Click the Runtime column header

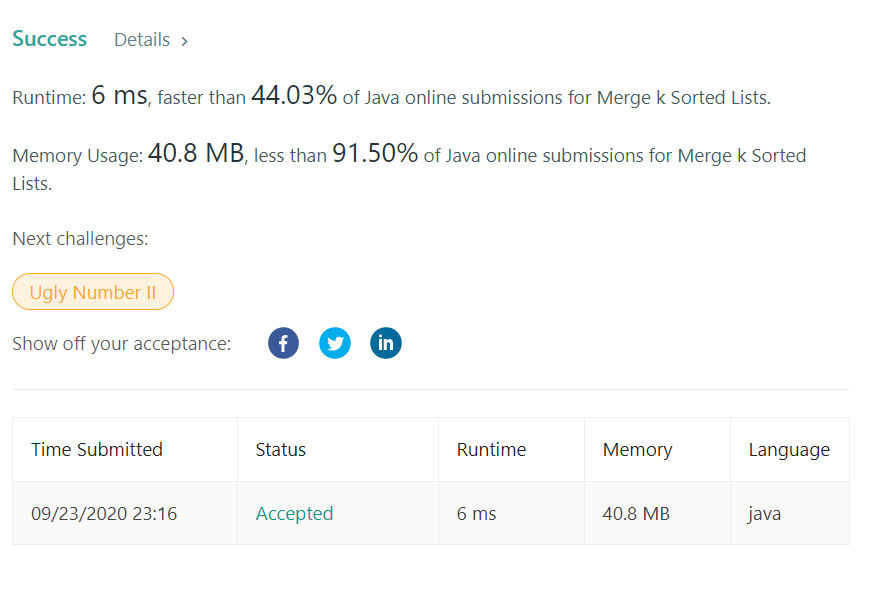tap(491, 449)
